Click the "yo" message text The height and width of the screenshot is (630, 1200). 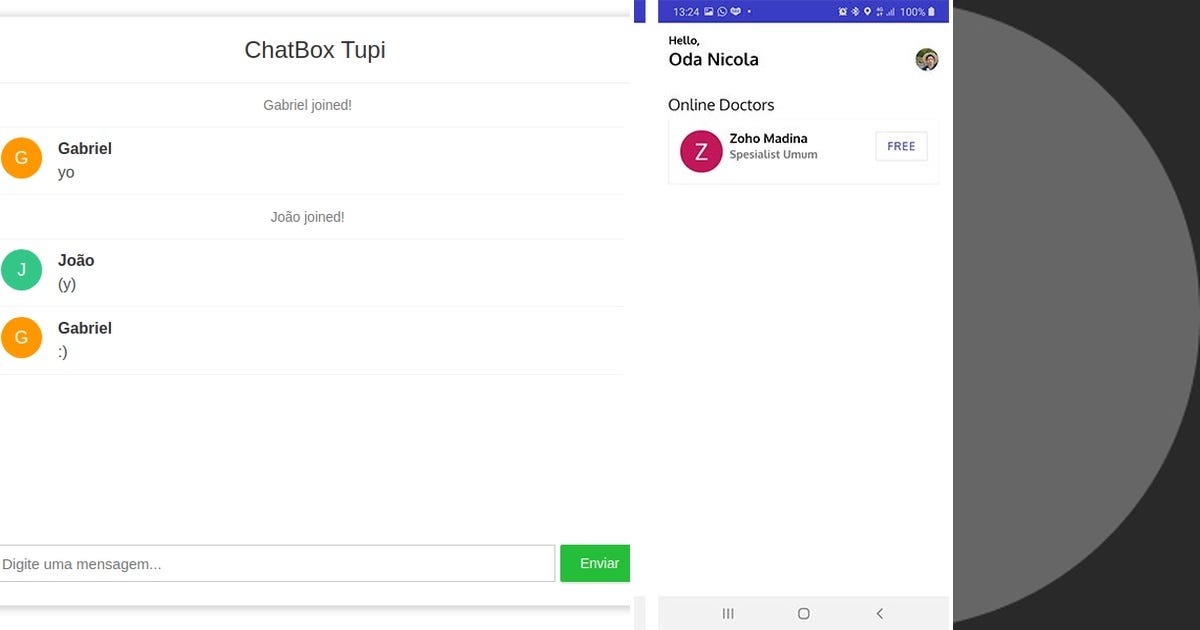[66, 173]
